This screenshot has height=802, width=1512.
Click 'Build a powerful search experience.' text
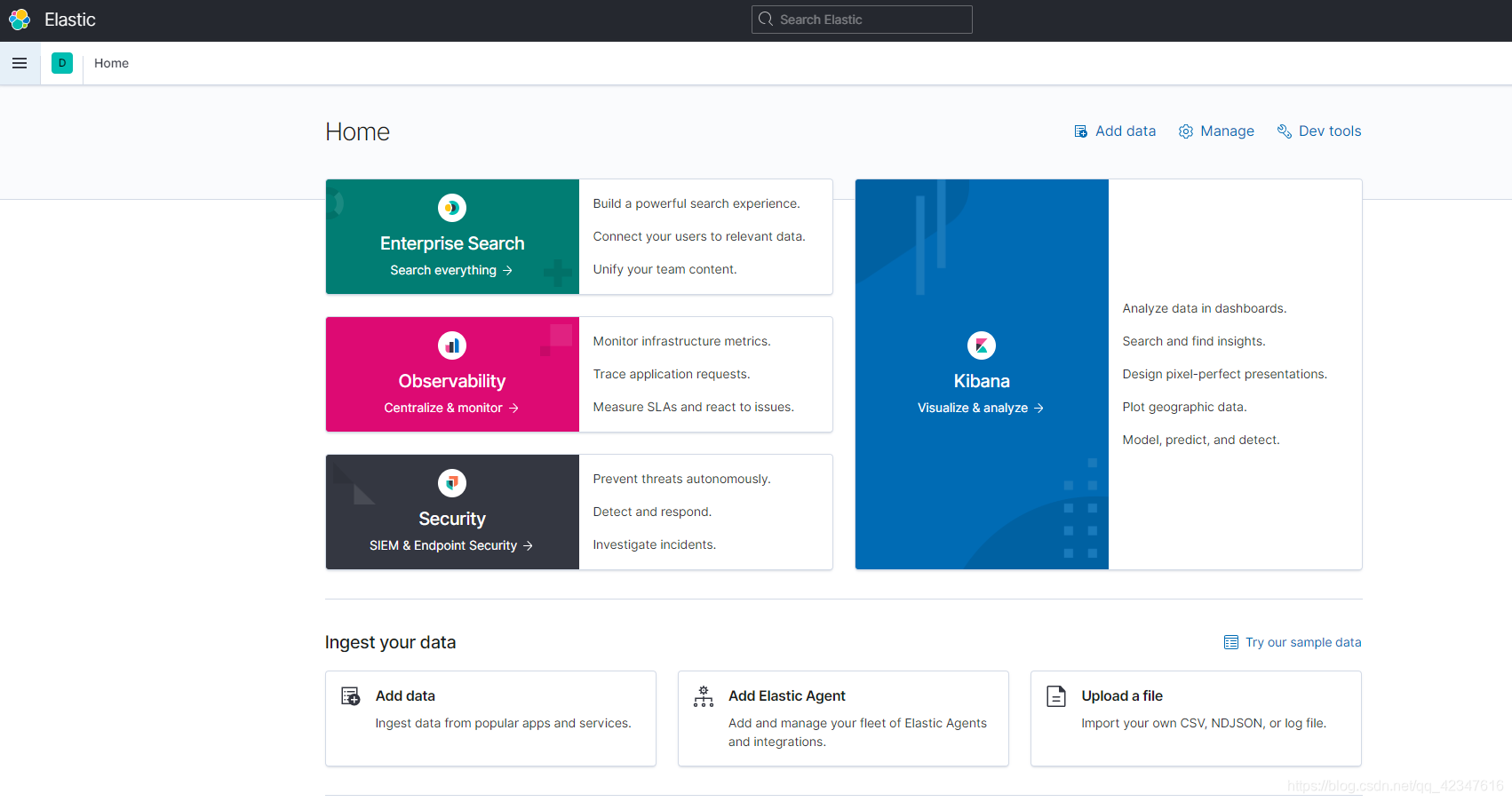pyautogui.click(x=696, y=203)
